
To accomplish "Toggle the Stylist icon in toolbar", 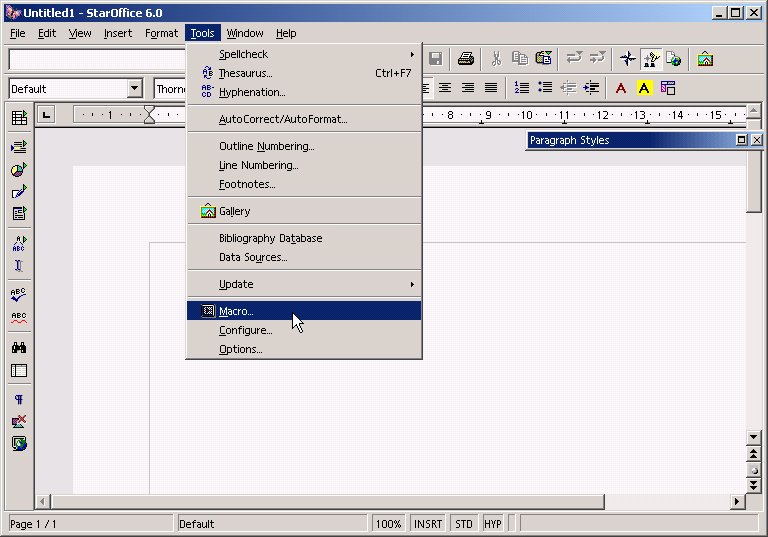I will point(651,59).
